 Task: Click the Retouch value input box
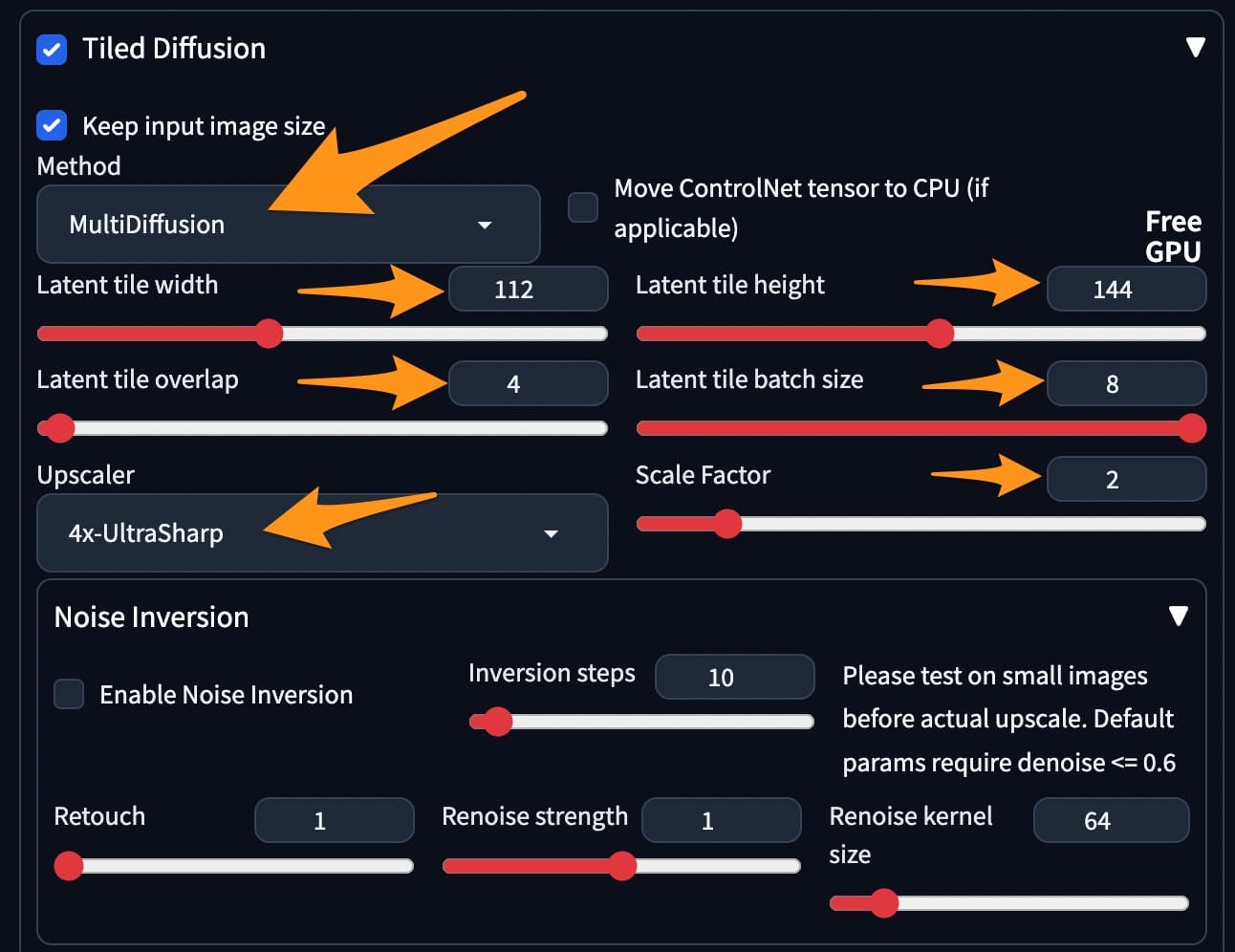[x=334, y=820]
